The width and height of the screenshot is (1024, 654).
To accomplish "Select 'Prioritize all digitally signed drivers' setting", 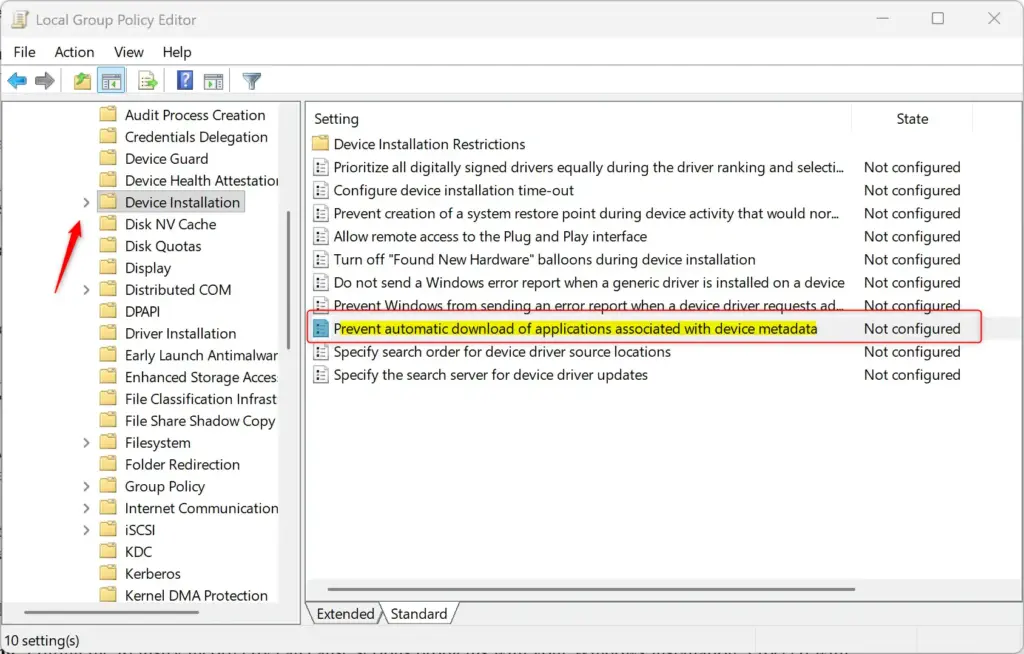I will (588, 167).
